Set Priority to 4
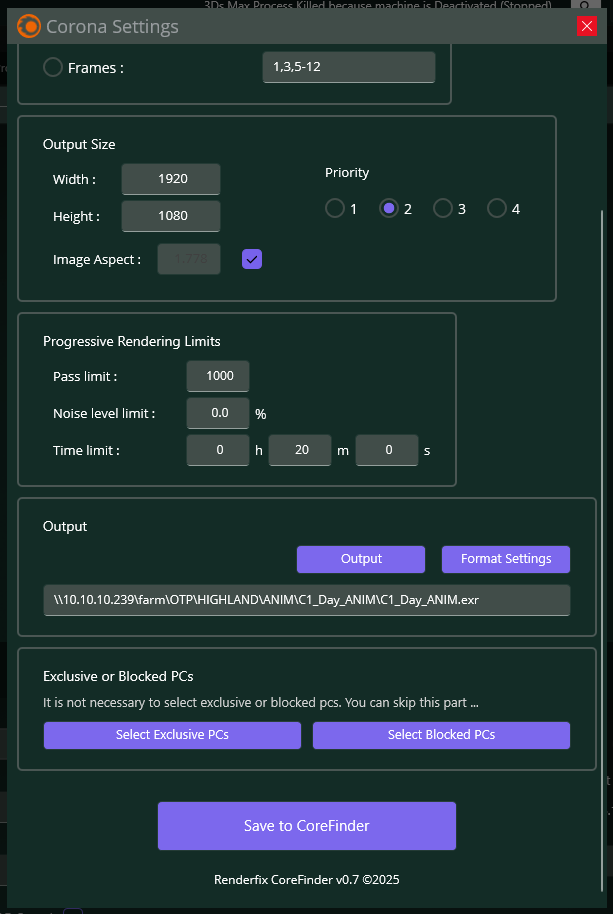This screenshot has height=914, width=613. click(497, 208)
